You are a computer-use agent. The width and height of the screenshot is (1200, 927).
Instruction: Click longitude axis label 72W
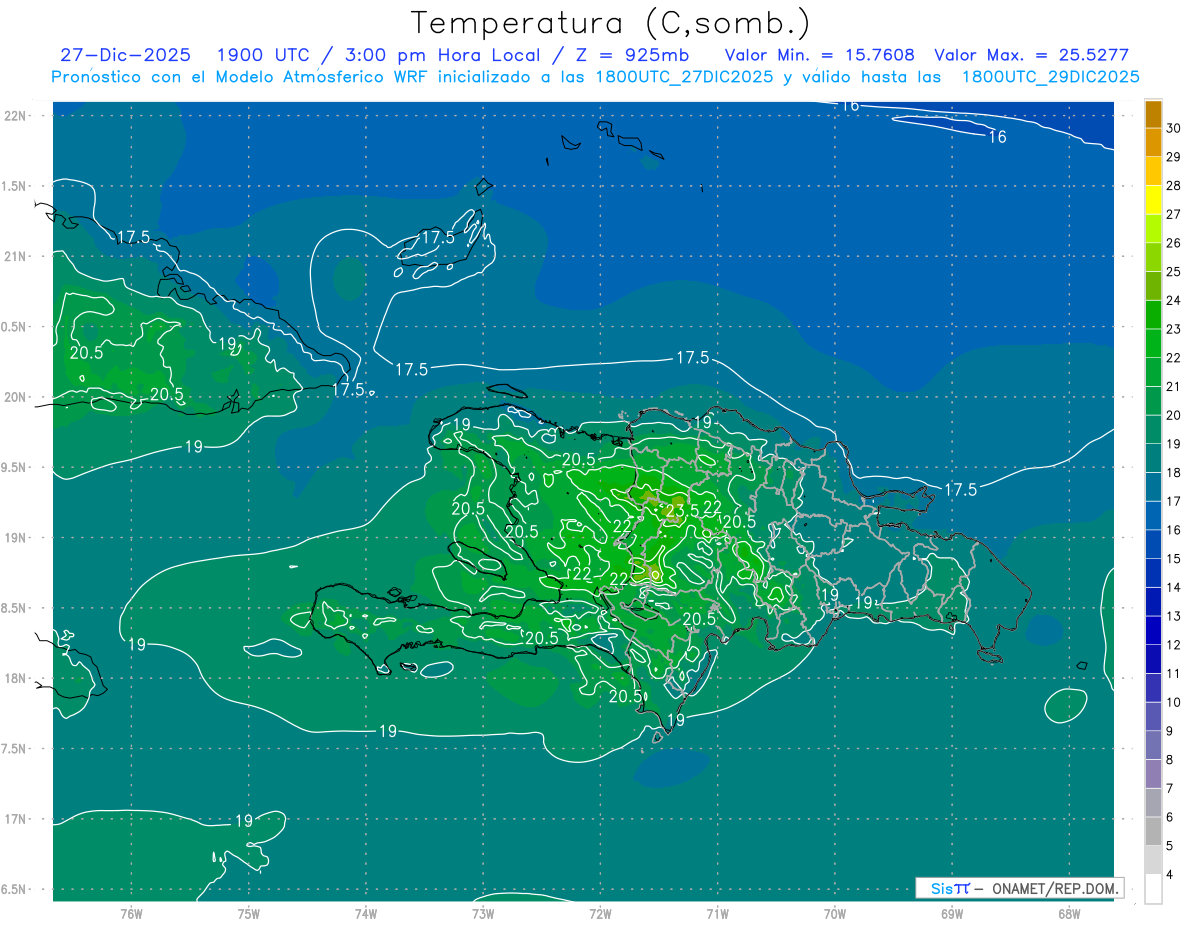pyautogui.click(x=600, y=913)
